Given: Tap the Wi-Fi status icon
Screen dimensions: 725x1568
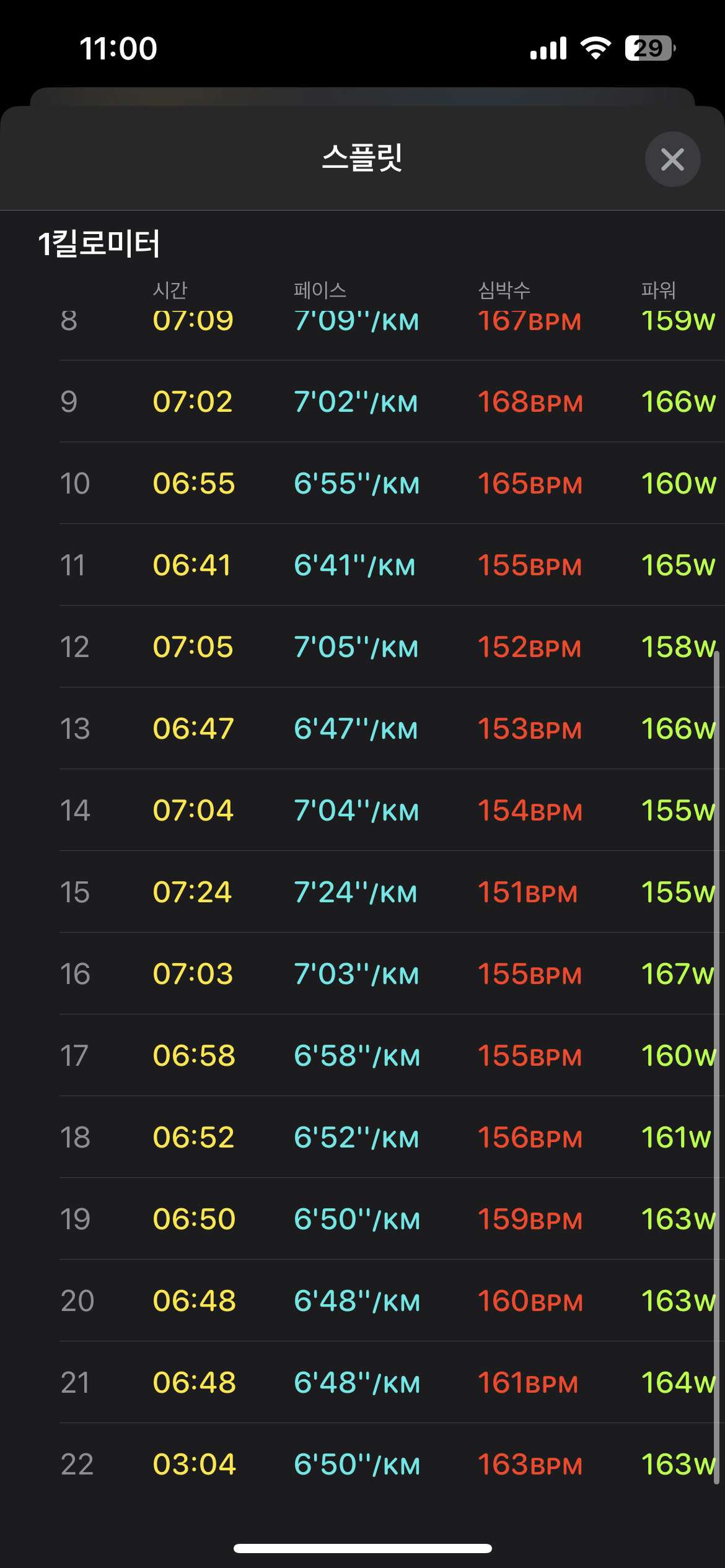Looking at the screenshot, I should point(595,48).
